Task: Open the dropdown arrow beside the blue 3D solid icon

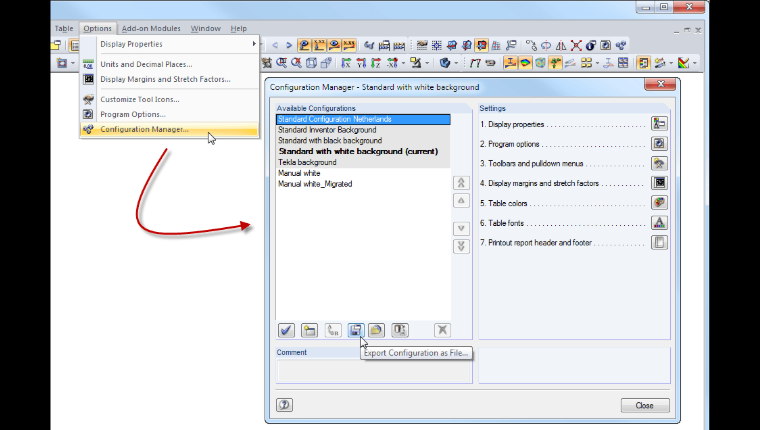Action: 456,63
